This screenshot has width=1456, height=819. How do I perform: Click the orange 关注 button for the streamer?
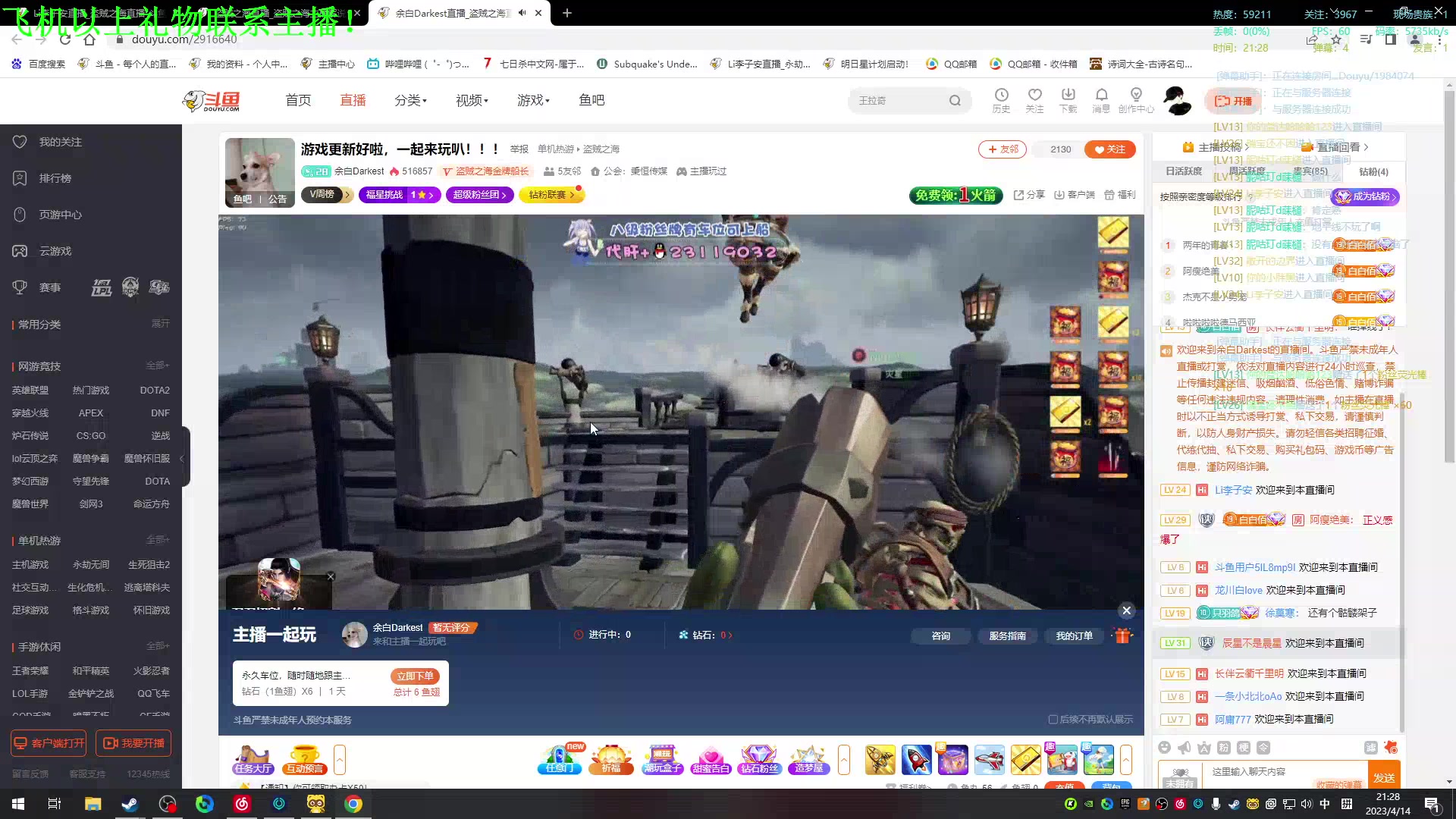(1110, 149)
